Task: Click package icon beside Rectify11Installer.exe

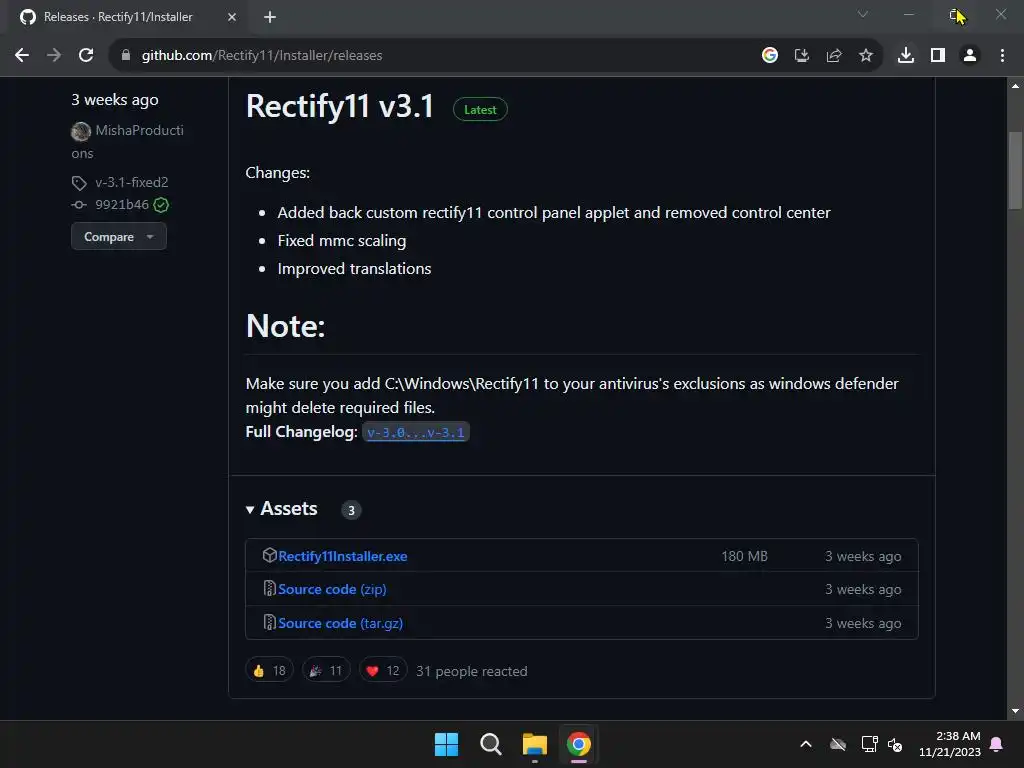Action: (270, 555)
